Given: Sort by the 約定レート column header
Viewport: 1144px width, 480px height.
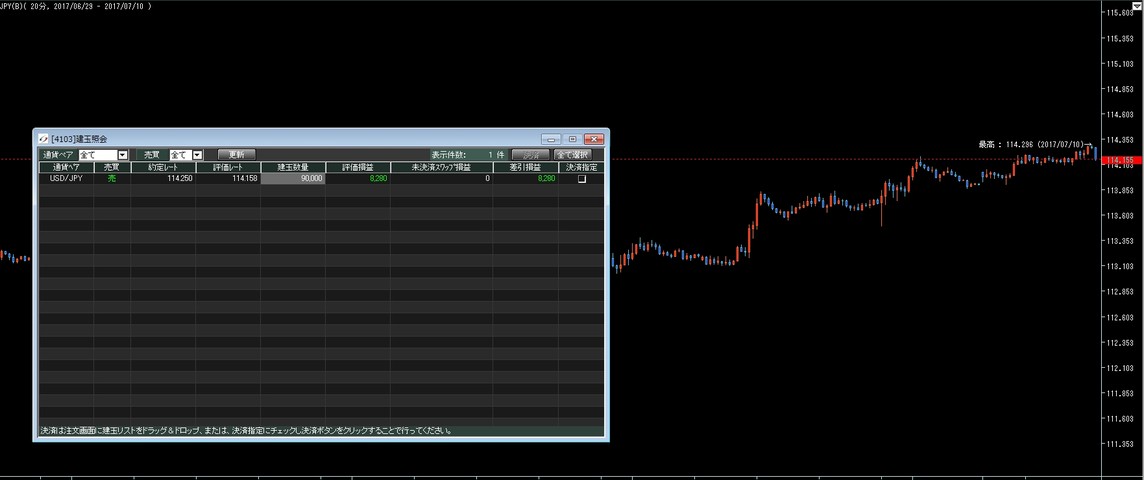Looking at the screenshot, I should pos(163,167).
